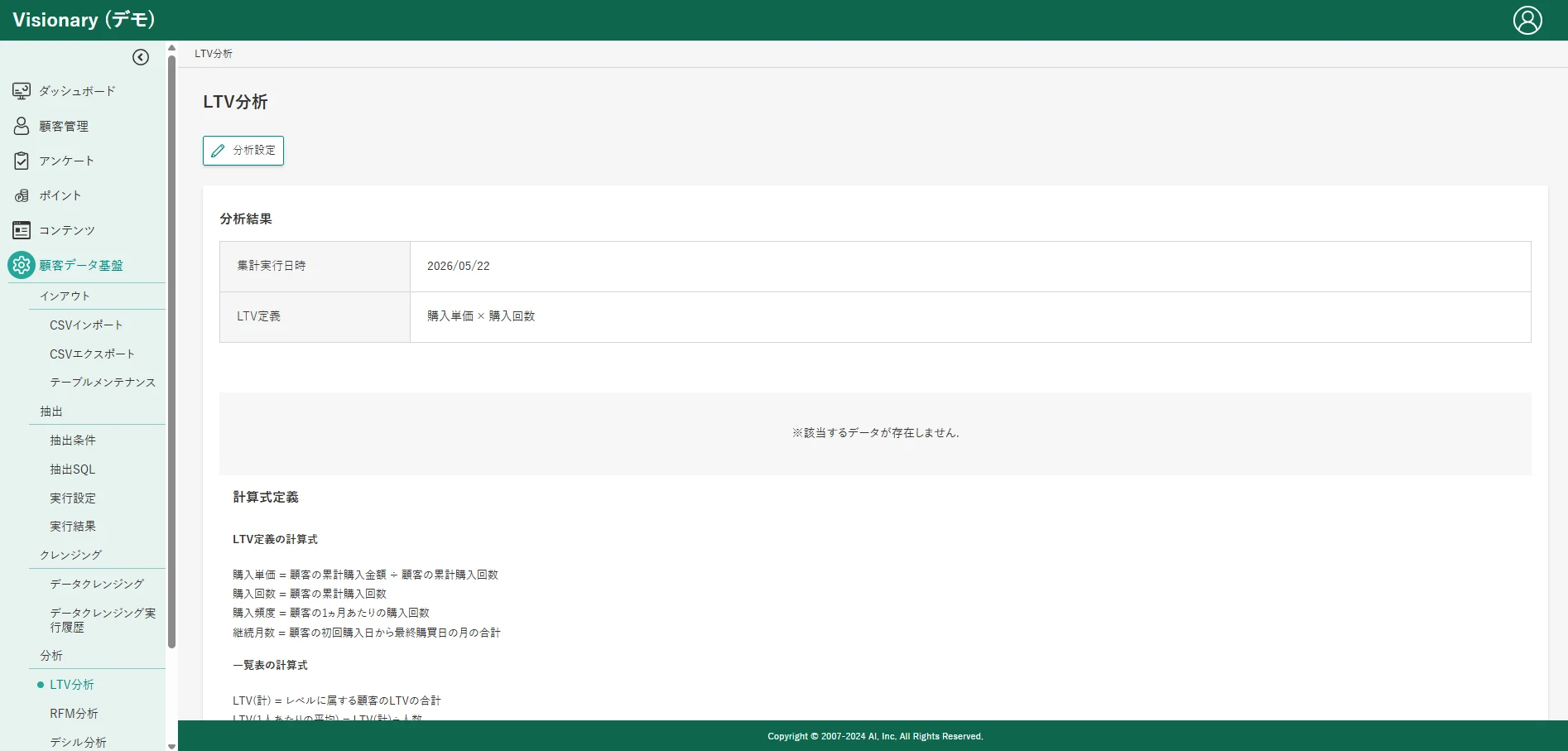This screenshot has height=751, width=1568.
Task: Open アンケート menu item
Action: [66, 161]
